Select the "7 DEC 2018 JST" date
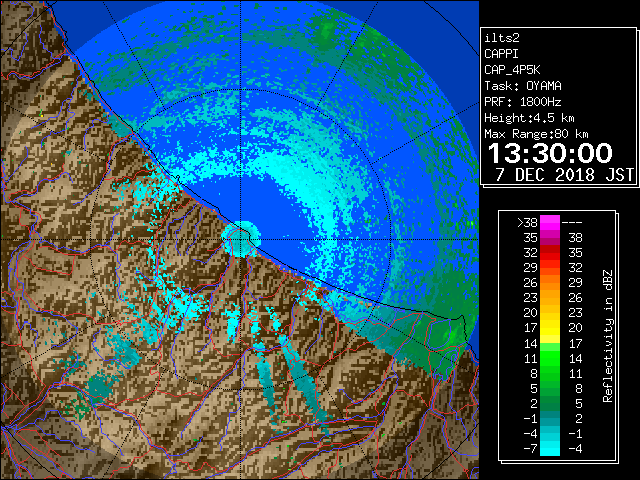 point(564,175)
